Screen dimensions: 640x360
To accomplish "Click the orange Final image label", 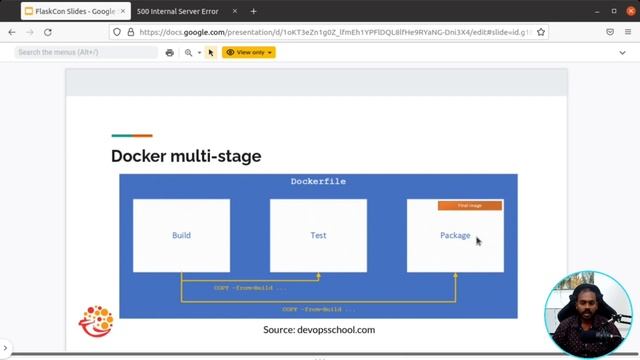I will point(470,205).
